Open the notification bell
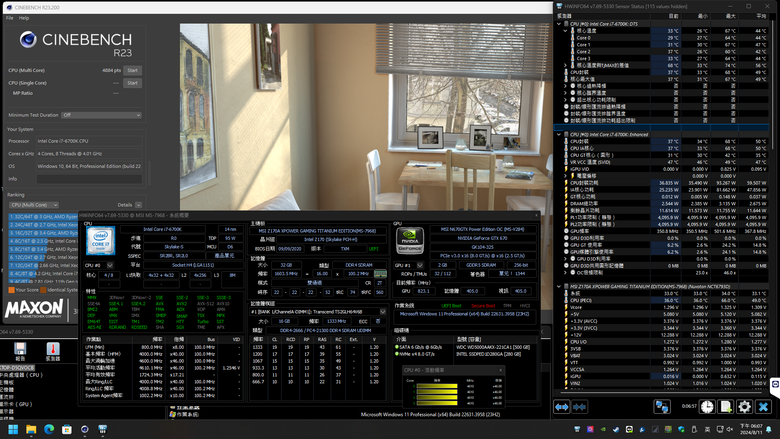Screen dimensions: 780x439 769,429
